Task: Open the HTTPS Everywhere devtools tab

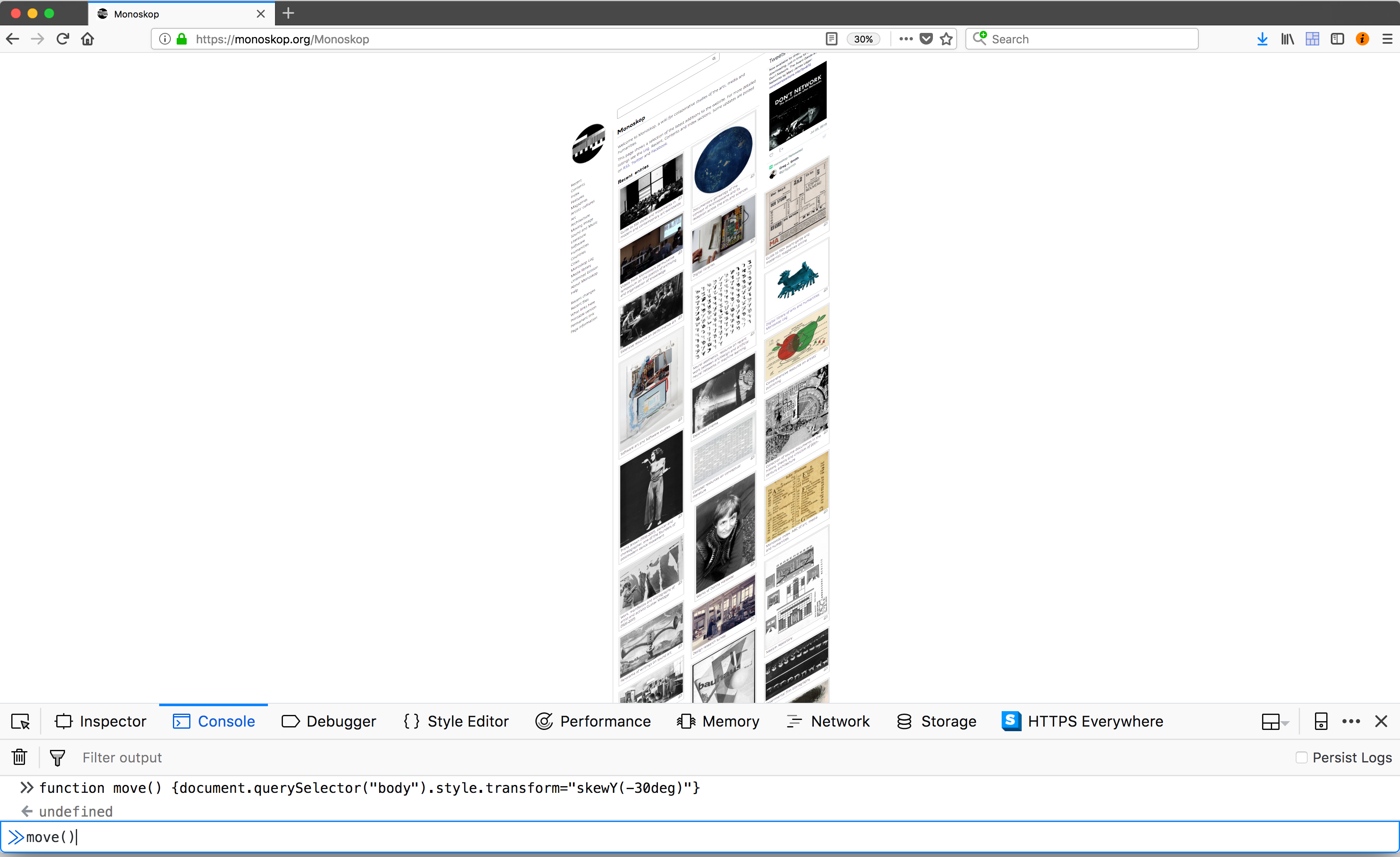Action: (x=1082, y=721)
